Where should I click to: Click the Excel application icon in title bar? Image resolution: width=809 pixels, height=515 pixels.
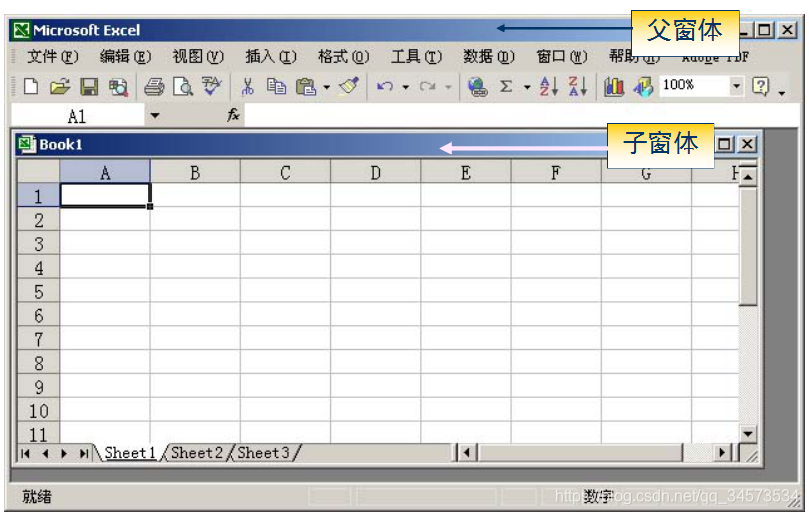(21, 30)
